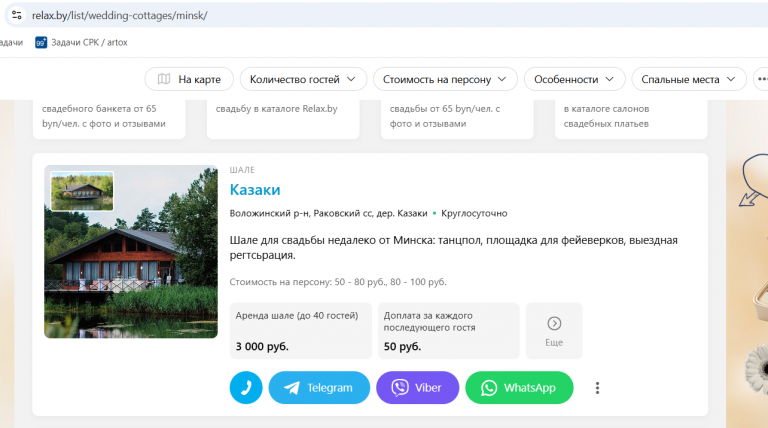Viewport: 768px width, 428px height.
Task: Call the venue with phone icon button
Action: point(246,388)
